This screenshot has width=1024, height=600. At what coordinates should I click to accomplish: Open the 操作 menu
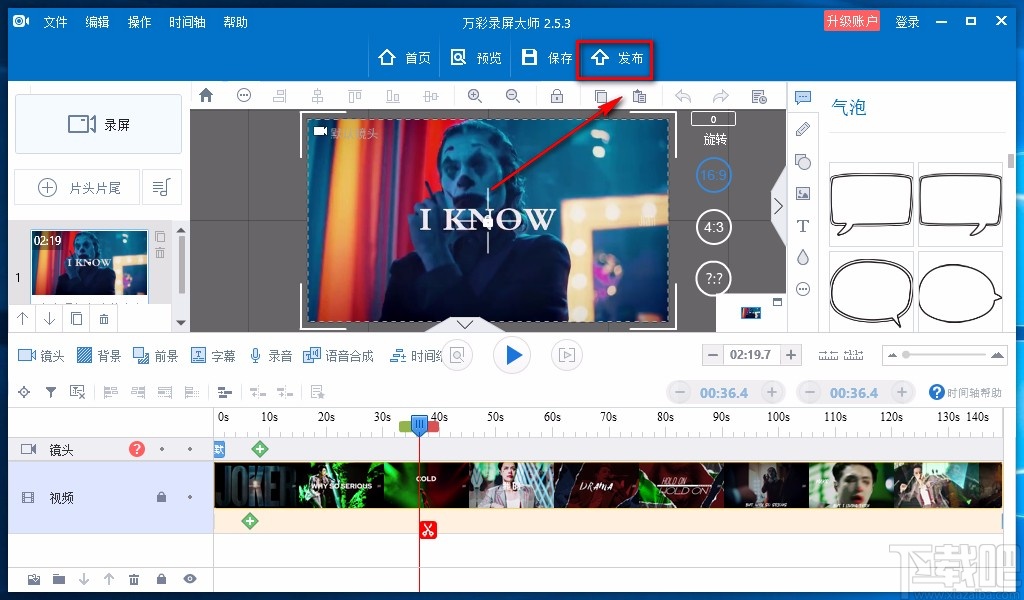[139, 22]
